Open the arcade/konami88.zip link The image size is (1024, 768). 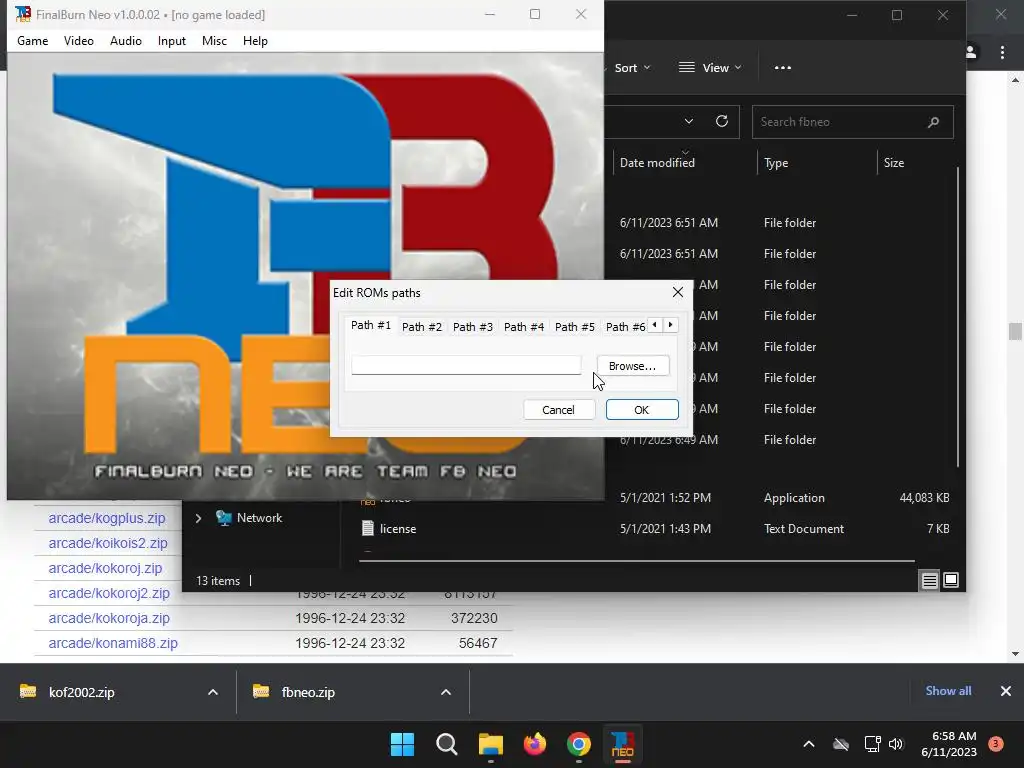tap(113, 643)
